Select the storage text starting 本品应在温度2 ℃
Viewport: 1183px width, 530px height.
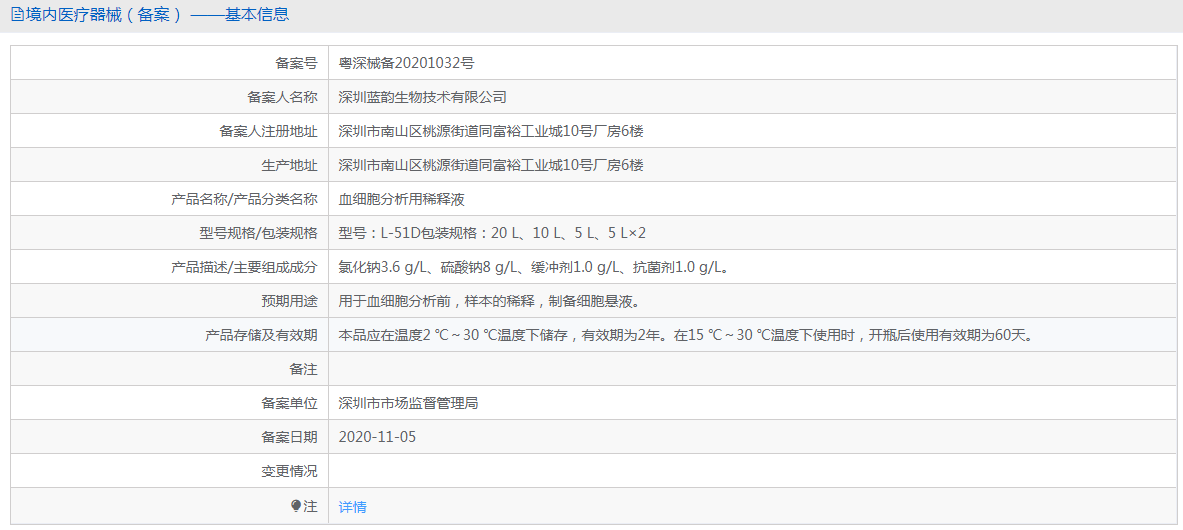pyautogui.click(x=685, y=335)
